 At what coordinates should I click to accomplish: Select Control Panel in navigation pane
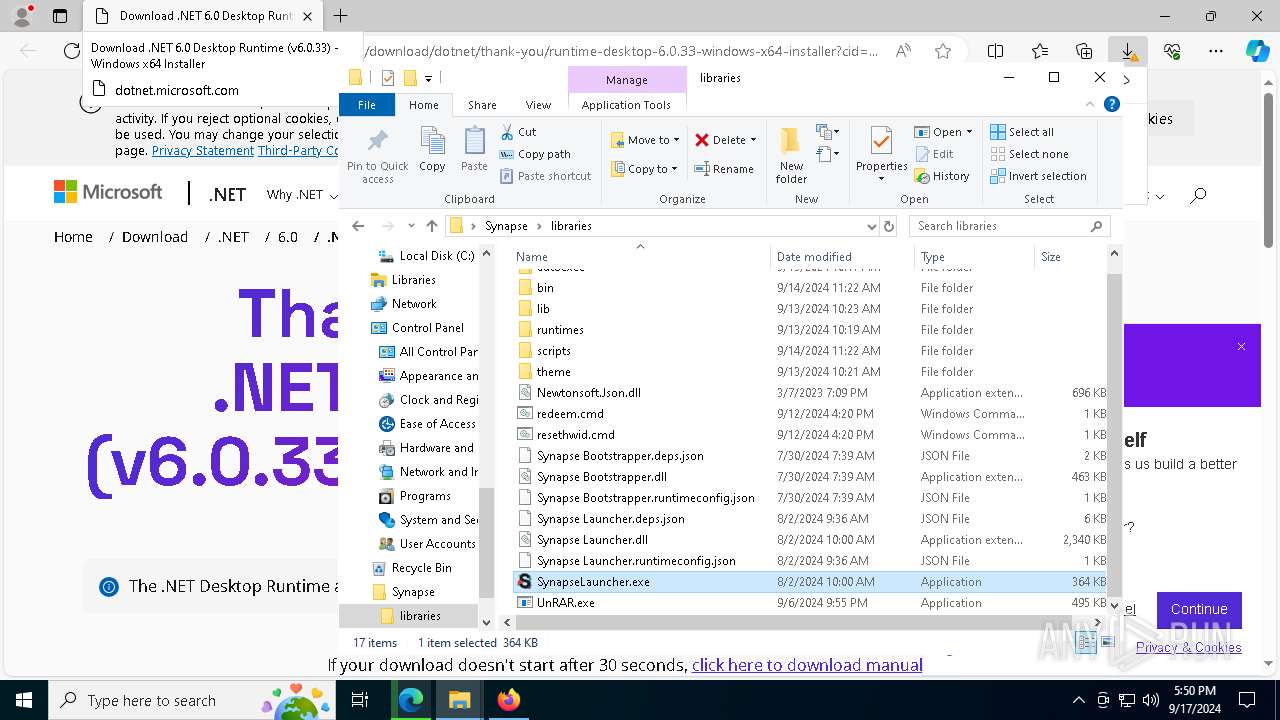click(428, 328)
